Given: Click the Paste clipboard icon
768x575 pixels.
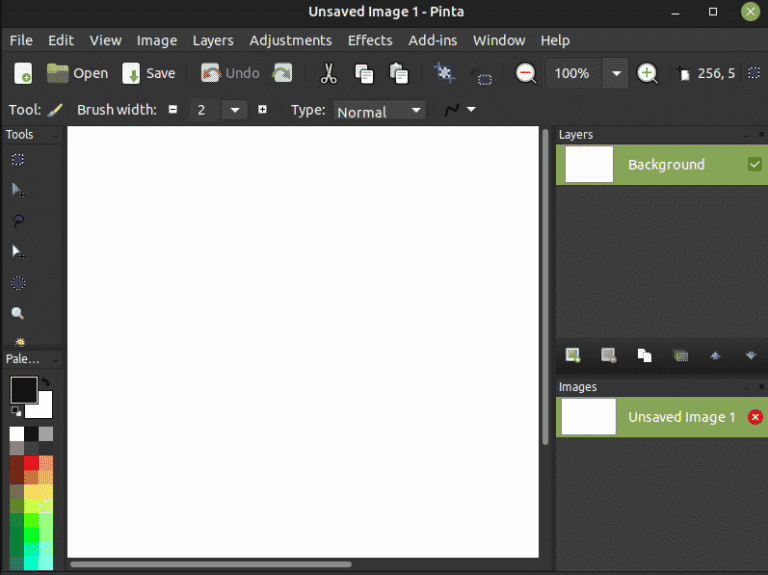Looking at the screenshot, I should point(399,73).
